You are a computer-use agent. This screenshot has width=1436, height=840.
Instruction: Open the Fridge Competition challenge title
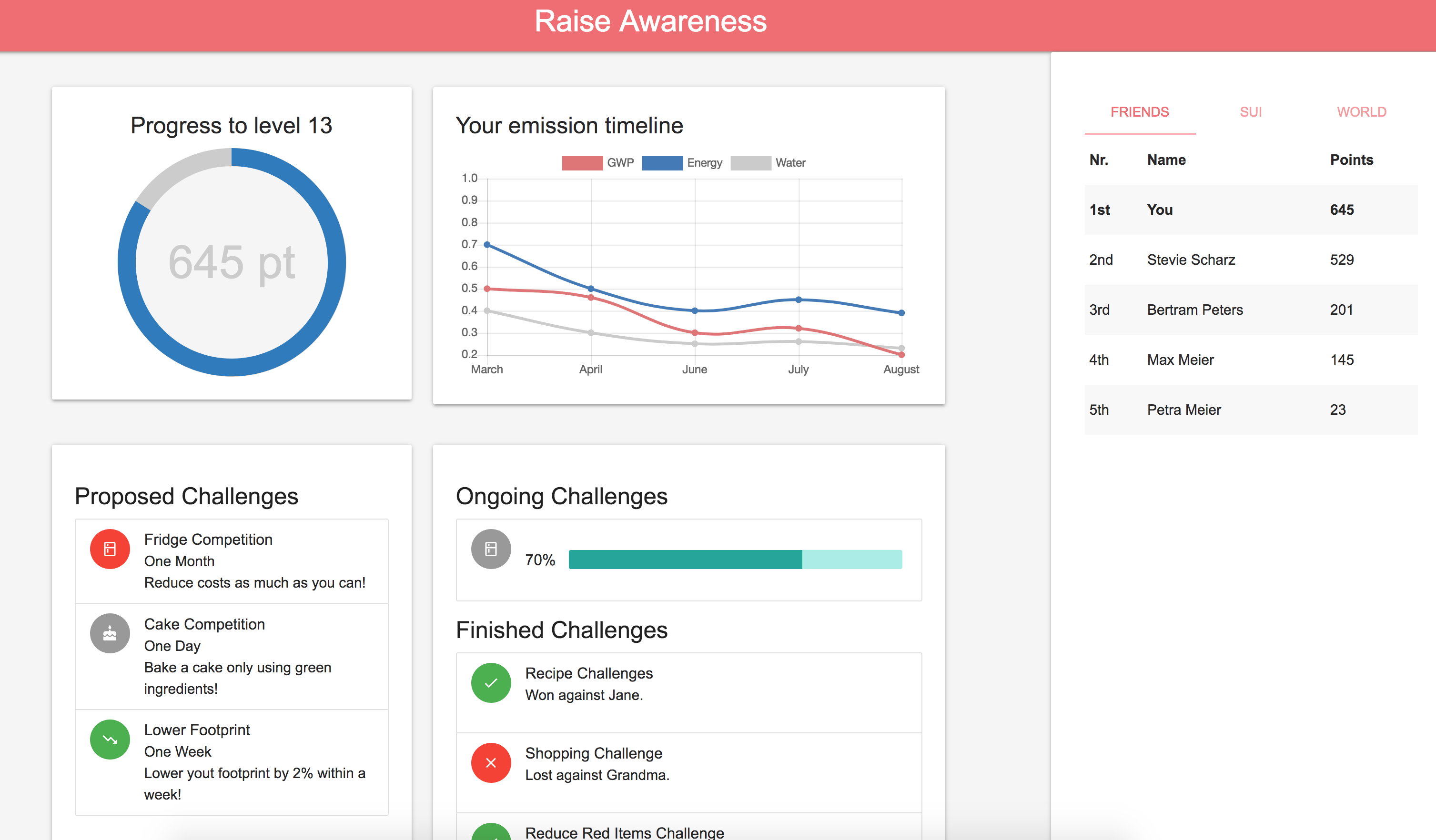click(208, 540)
